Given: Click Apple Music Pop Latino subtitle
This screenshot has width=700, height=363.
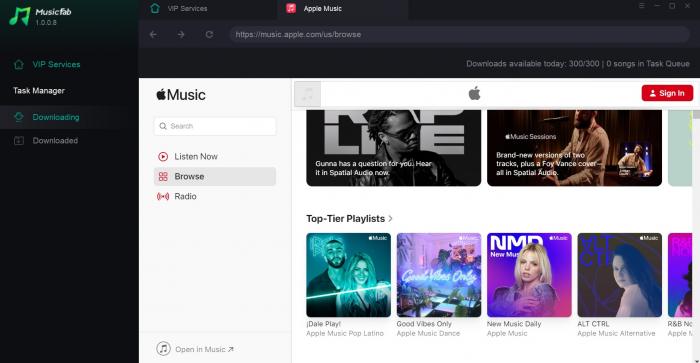Looking at the screenshot, I should (345, 334).
